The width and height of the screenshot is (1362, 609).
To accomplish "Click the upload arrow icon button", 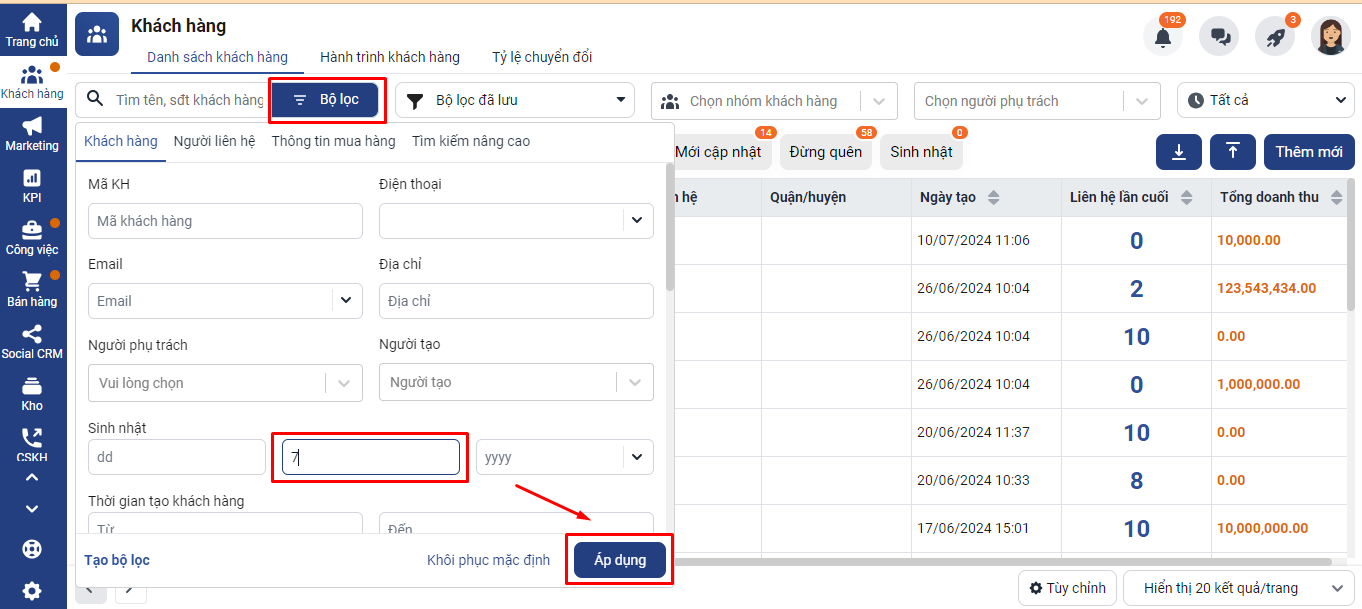I will (x=1232, y=152).
